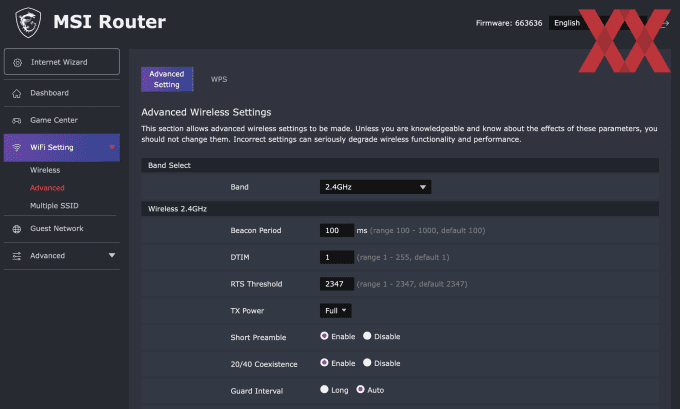The image size is (680, 409).
Task: Click the Beacon Period input field
Action: 337,230
